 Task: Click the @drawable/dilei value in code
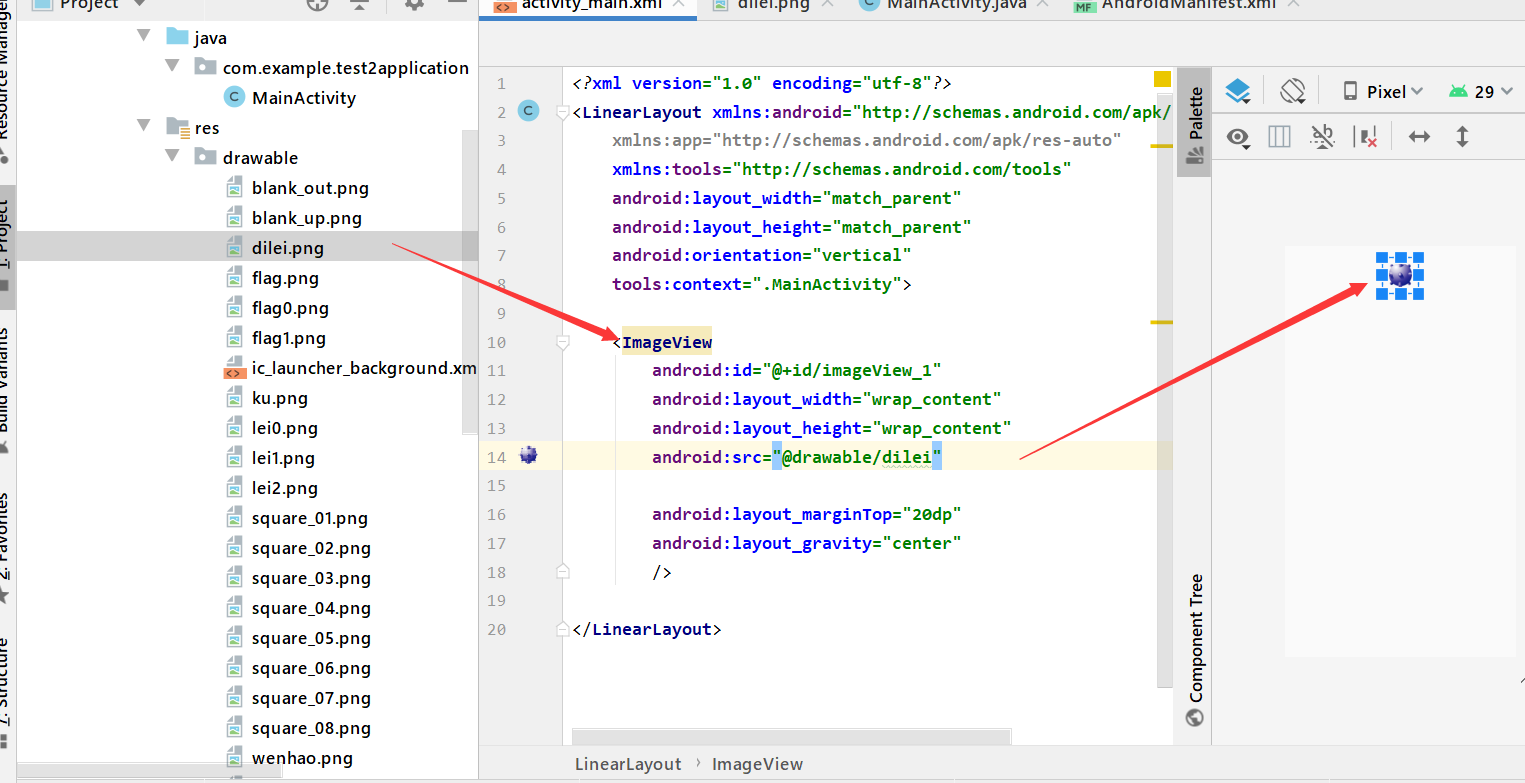tap(857, 457)
